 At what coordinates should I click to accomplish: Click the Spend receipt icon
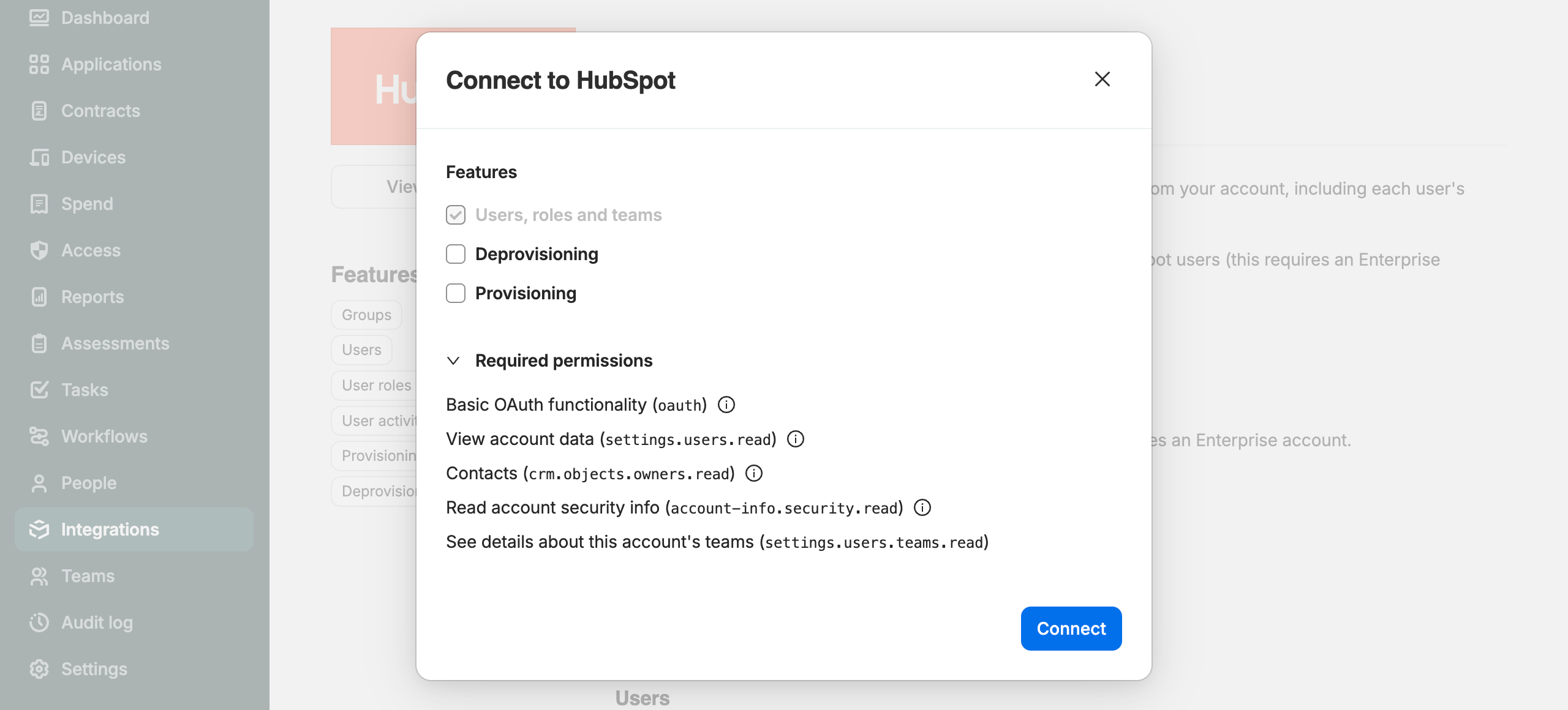39,204
